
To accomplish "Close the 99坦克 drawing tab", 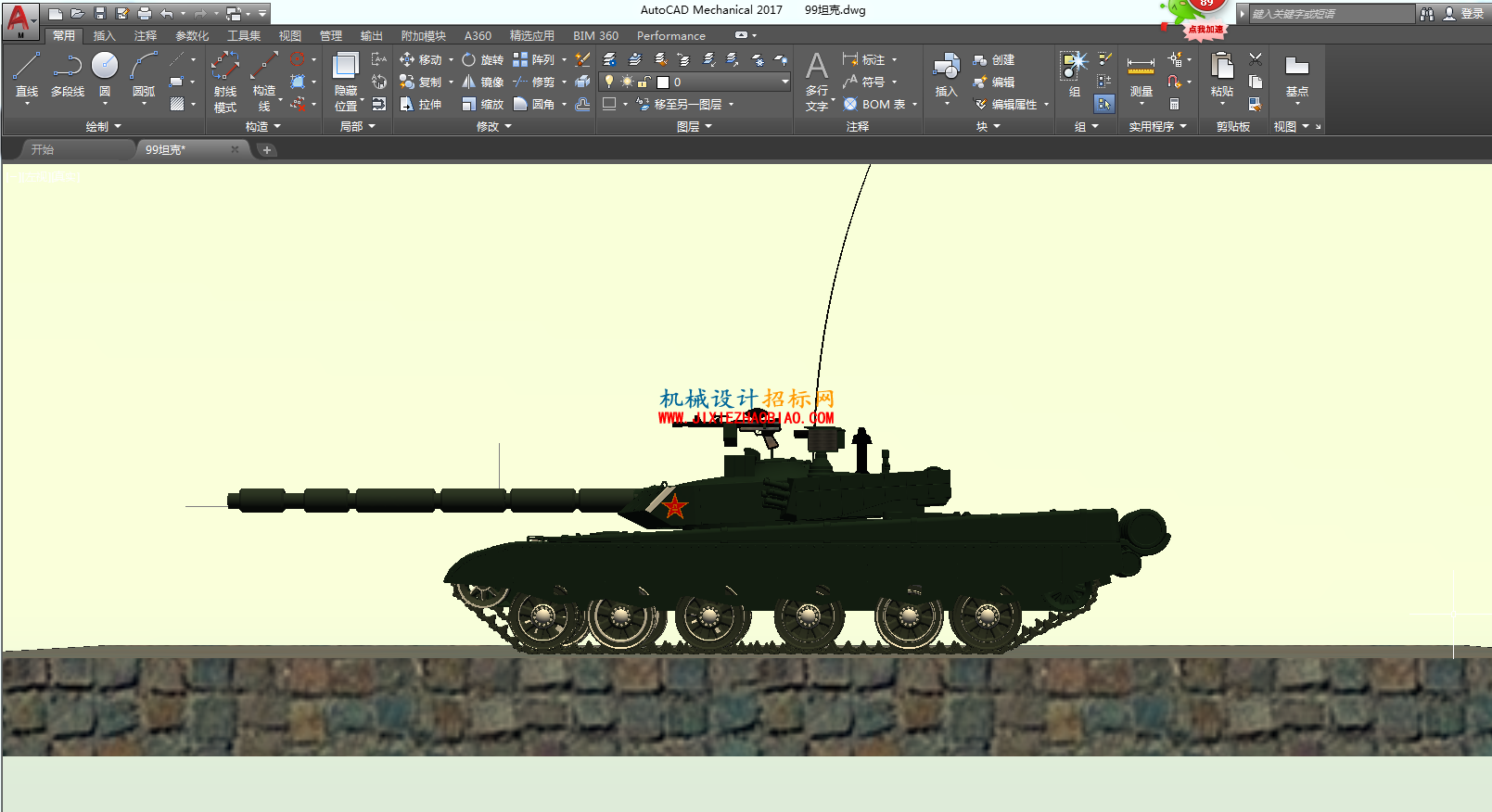I will 235,149.
